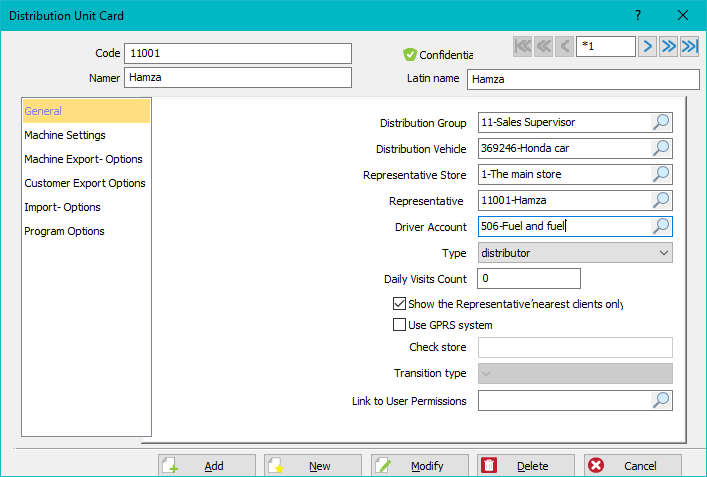Image resolution: width=707 pixels, height=477 pixels.
Task: Click the Modify button
Action: point(419,465)
